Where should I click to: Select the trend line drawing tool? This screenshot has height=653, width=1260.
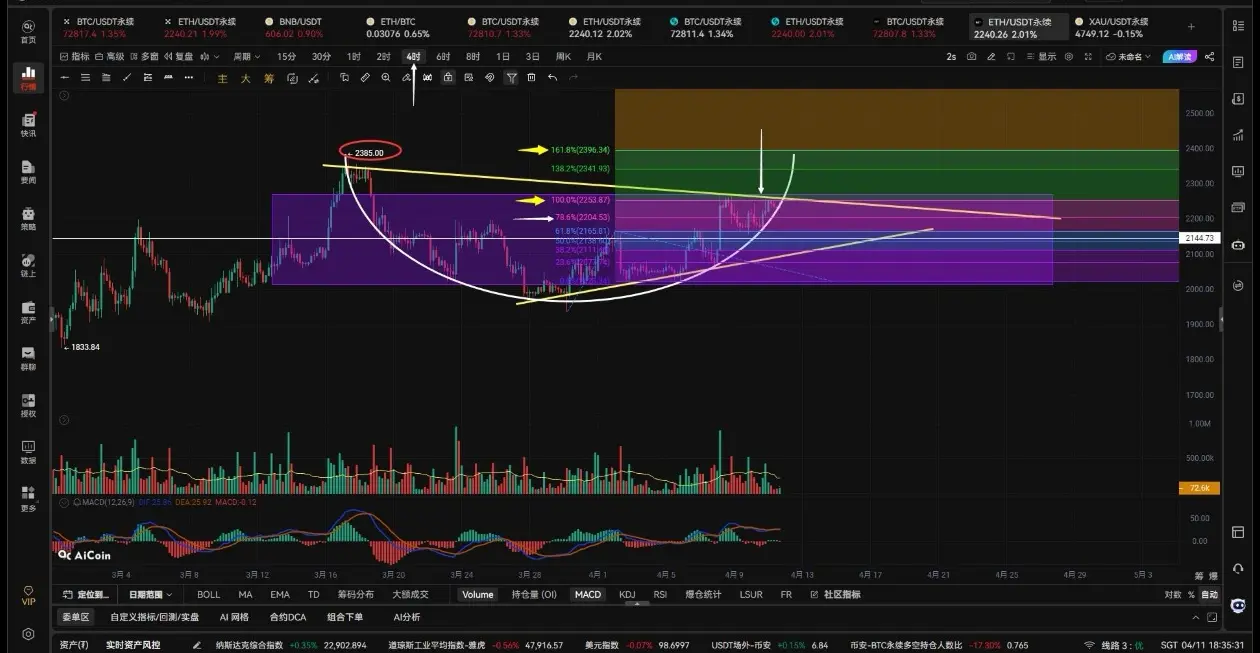(x=127, y=77)
